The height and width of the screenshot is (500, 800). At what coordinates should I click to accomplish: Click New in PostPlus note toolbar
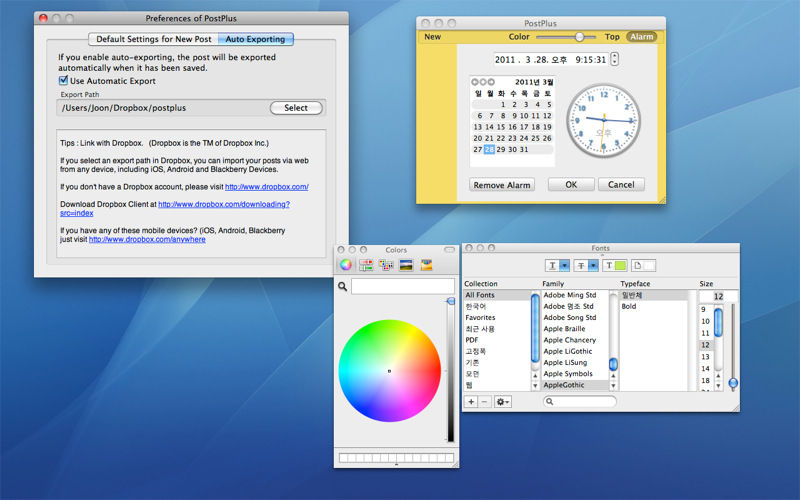click(x=432, y=37)
